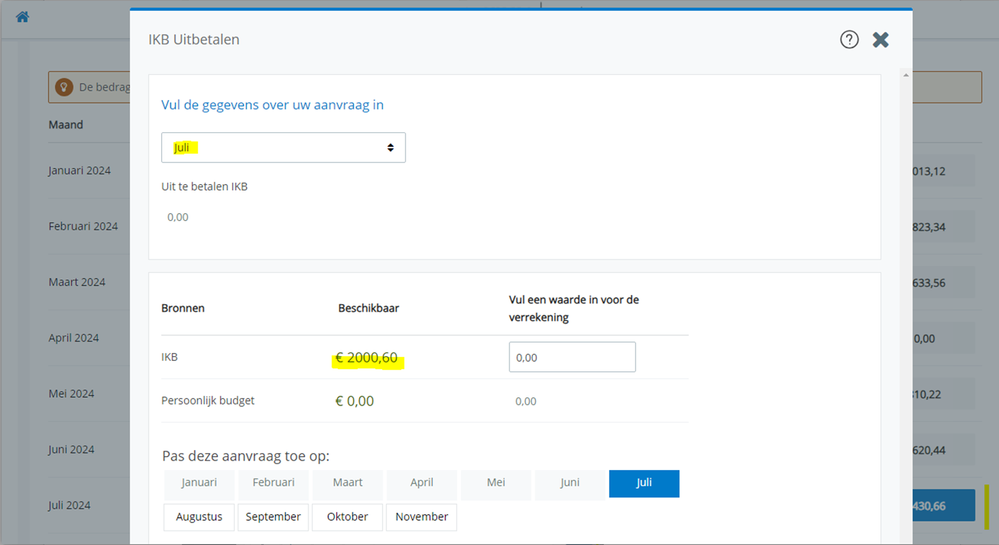Click the Beschikbaar column header
This screenshot has width=999, height=545.
(x=368, y=309)
